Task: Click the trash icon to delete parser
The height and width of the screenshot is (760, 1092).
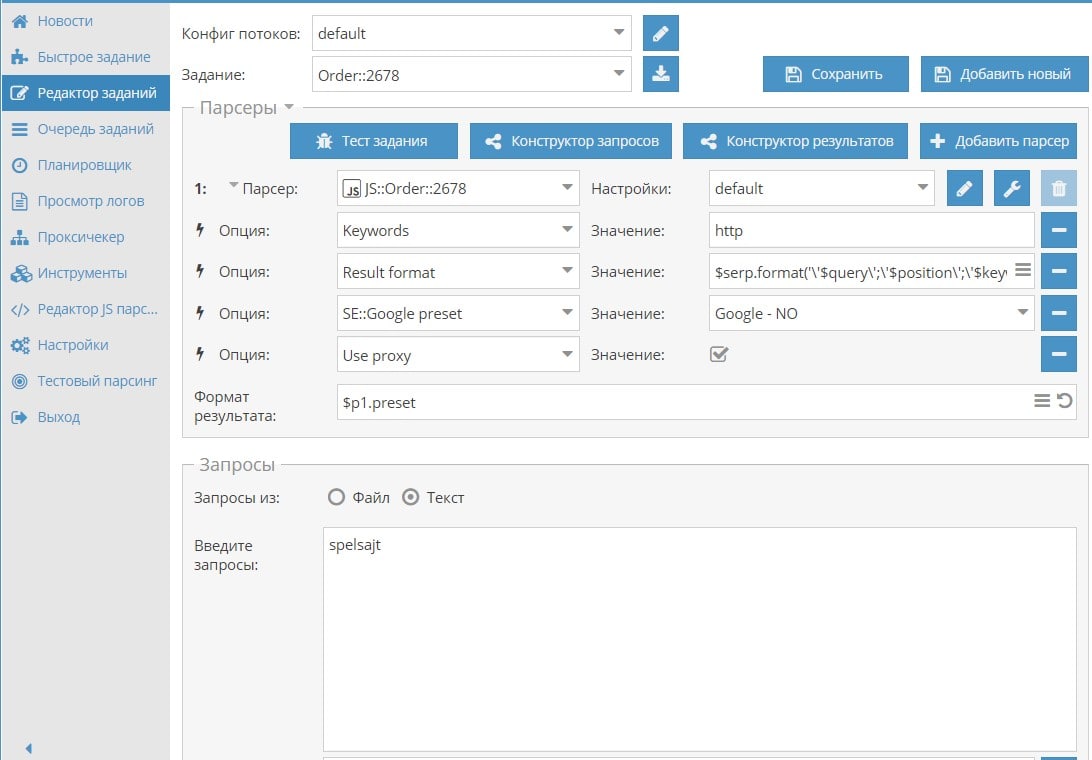Action: coord(1058,188)
